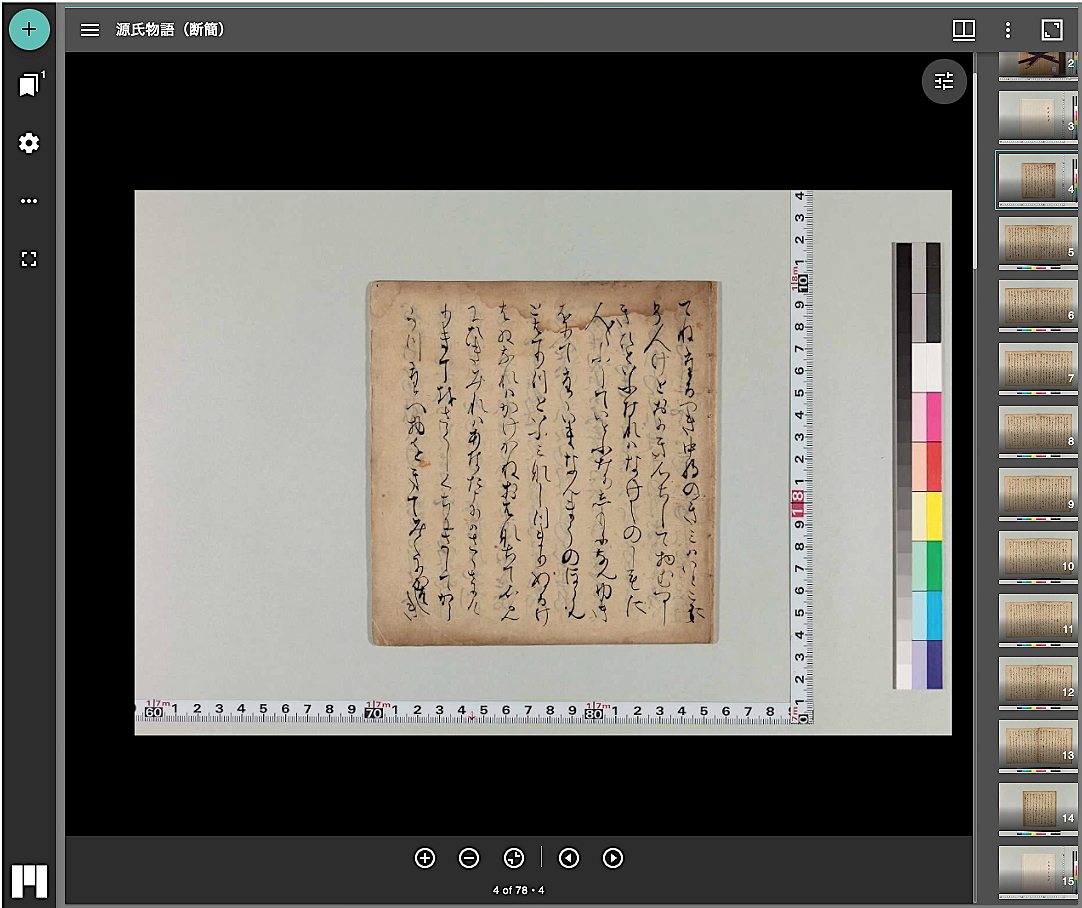Viewport: 1082px width, 908px height.
Task: Open the window options vertical dots menu
Action: pos(1007,30)
